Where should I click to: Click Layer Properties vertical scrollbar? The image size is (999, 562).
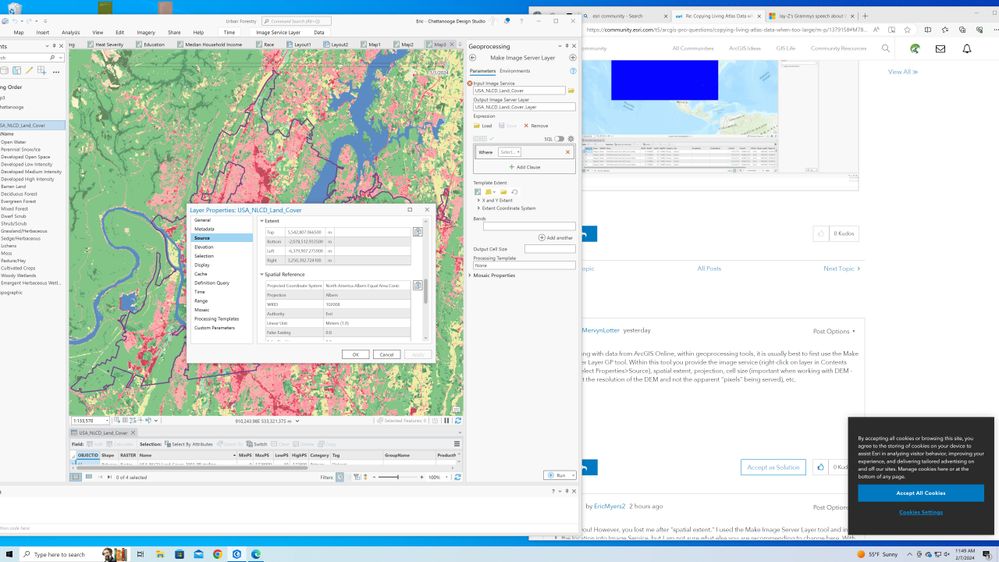coord(426,291)
